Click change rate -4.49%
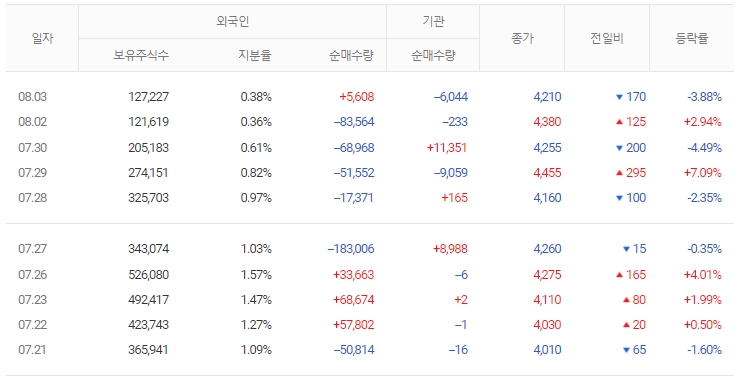 (x=705, y=147)
